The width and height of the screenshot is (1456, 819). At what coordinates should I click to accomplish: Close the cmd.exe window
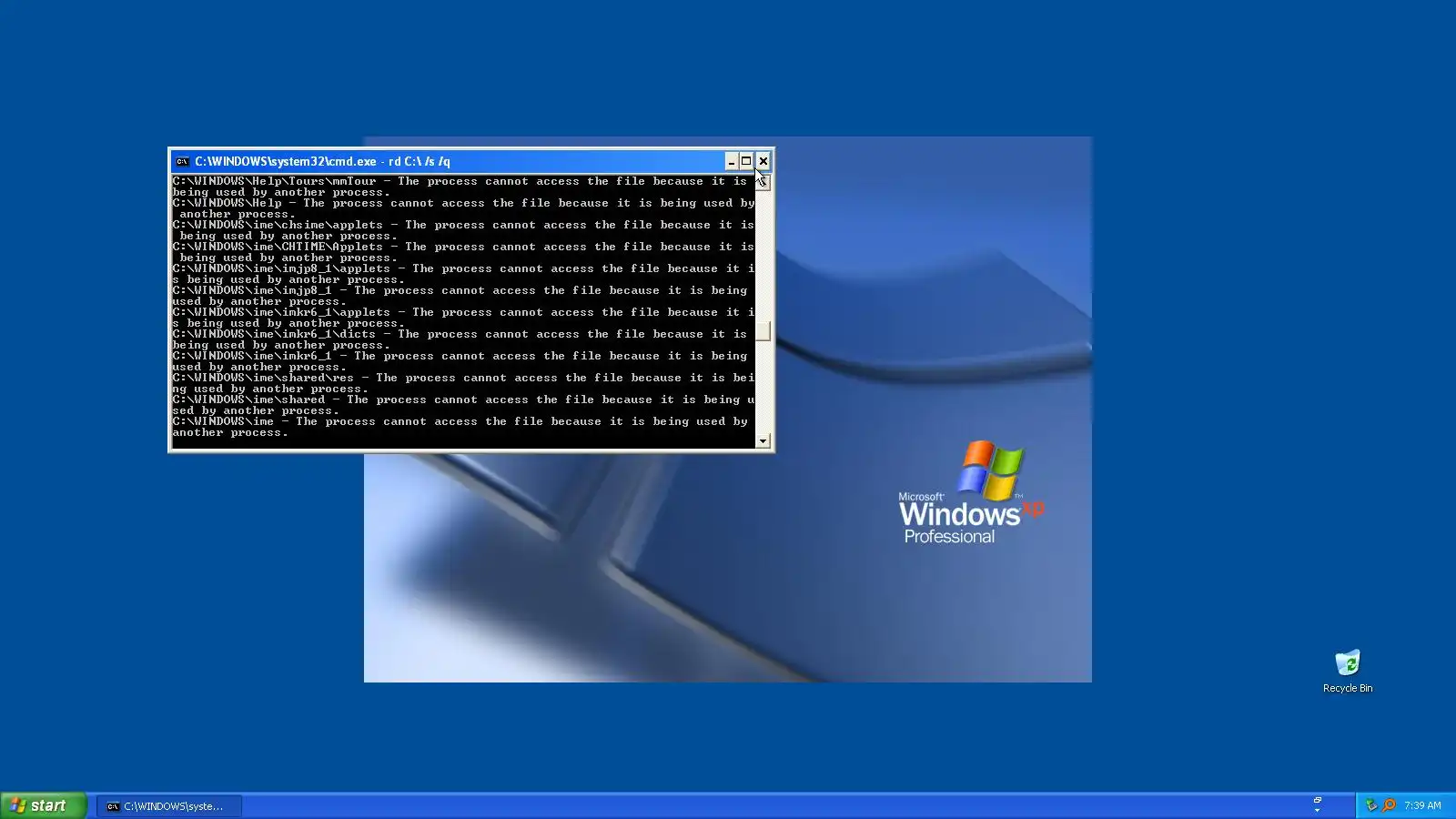coord(763,161)
